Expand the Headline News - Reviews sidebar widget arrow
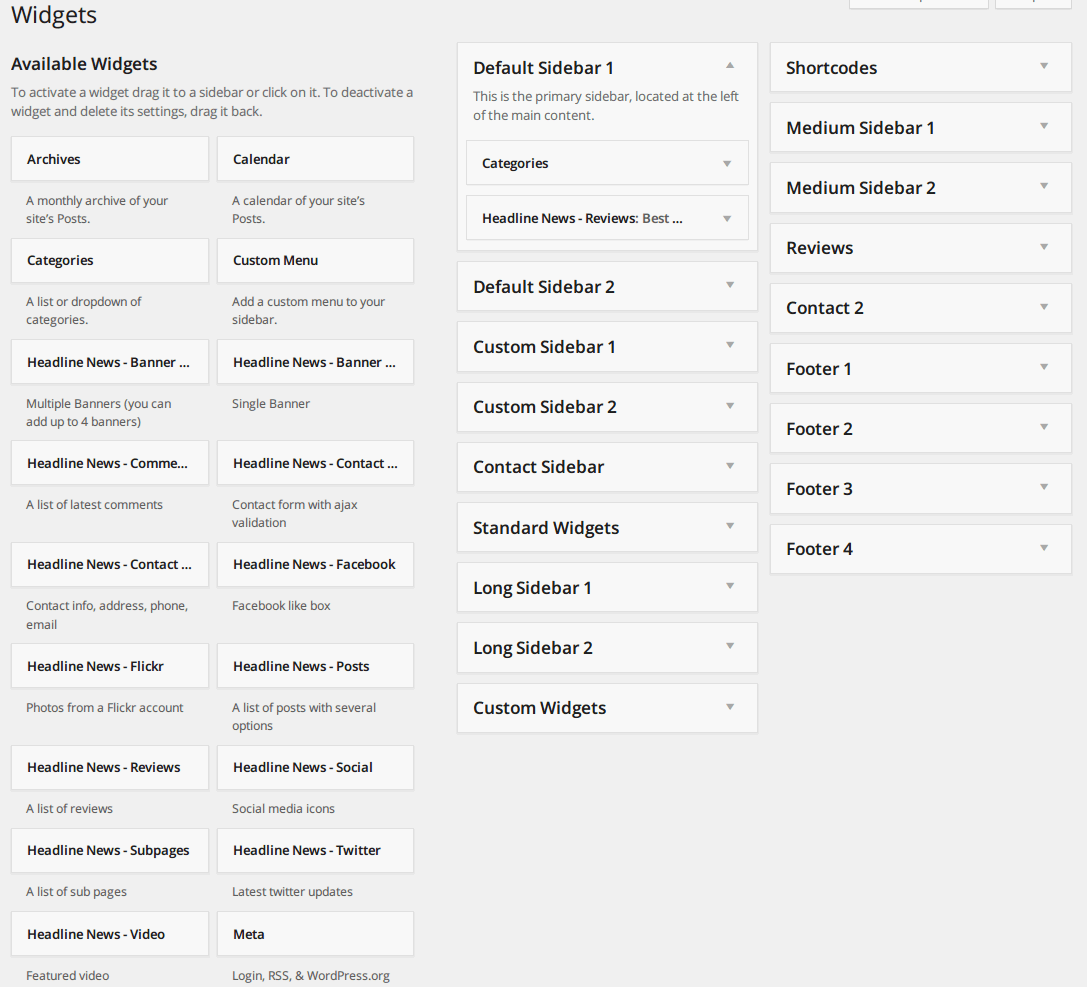 coord(727,219)
